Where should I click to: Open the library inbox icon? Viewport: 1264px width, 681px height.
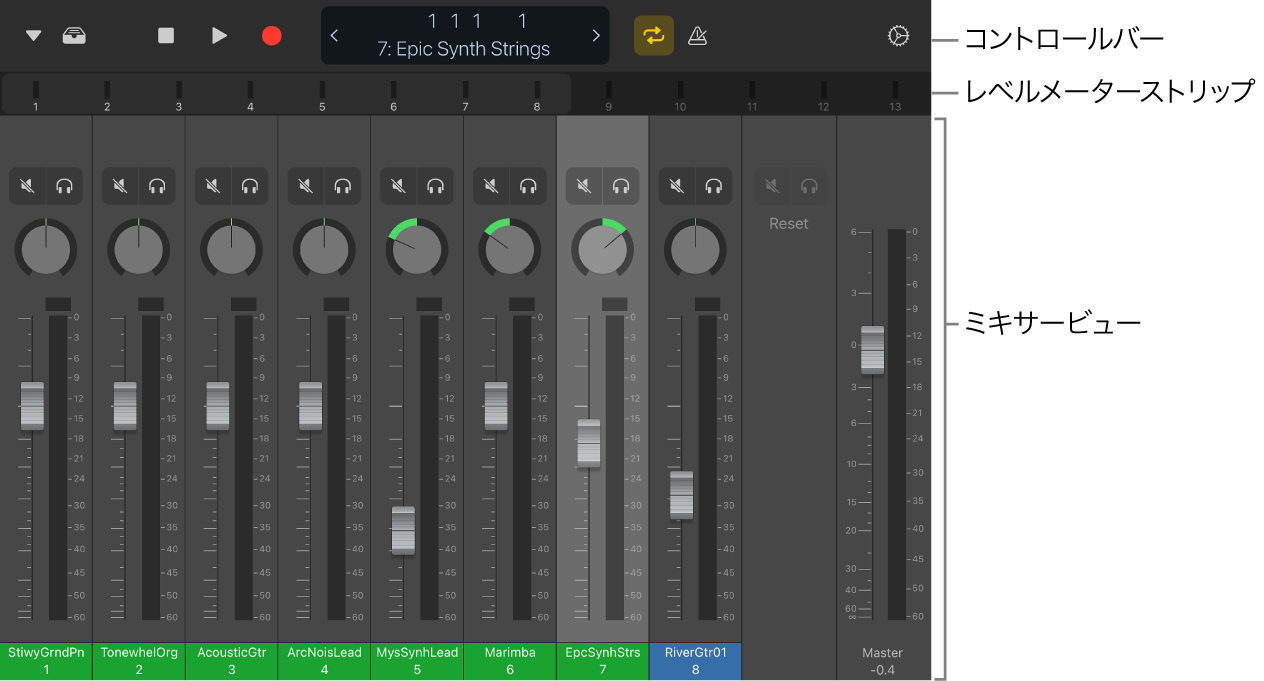click(74, 36)
